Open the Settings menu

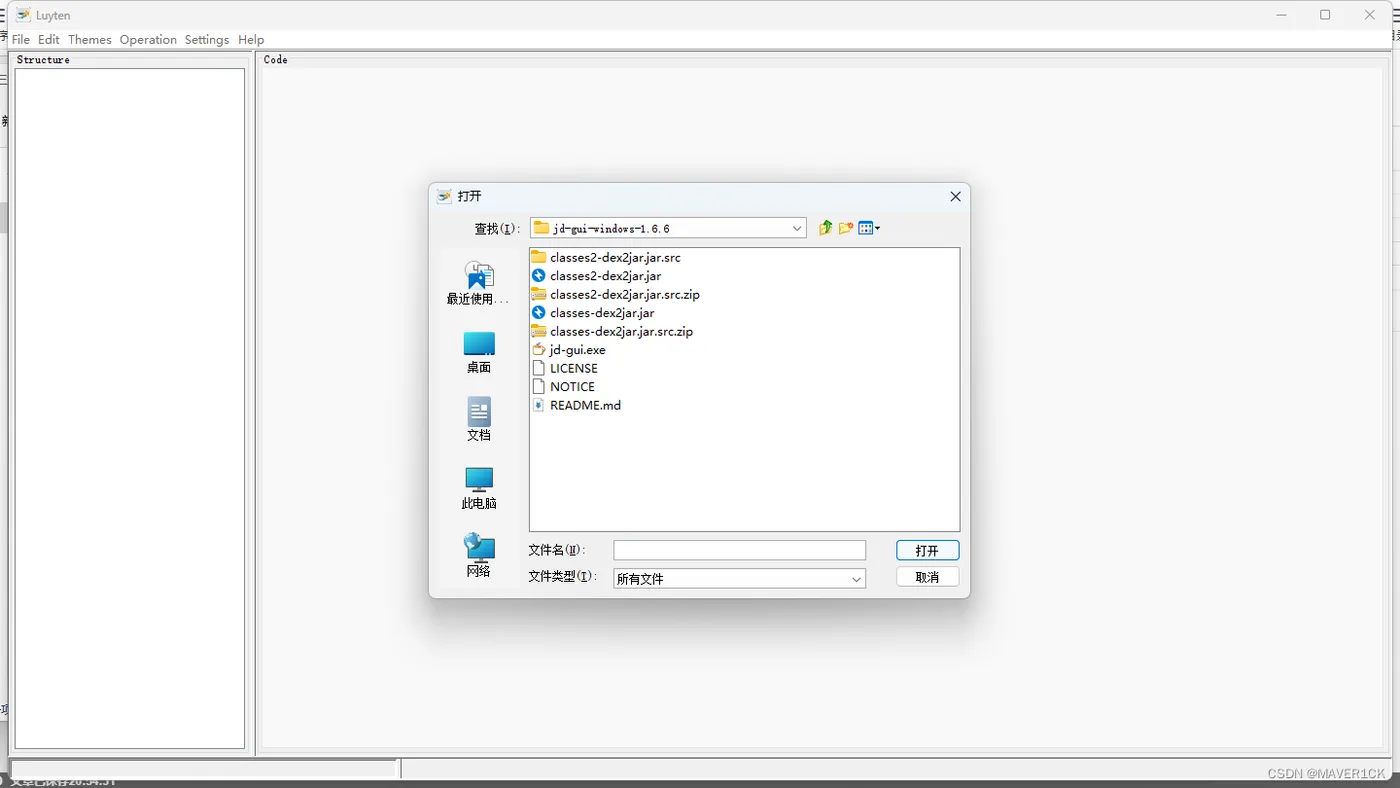pos(207,40)
